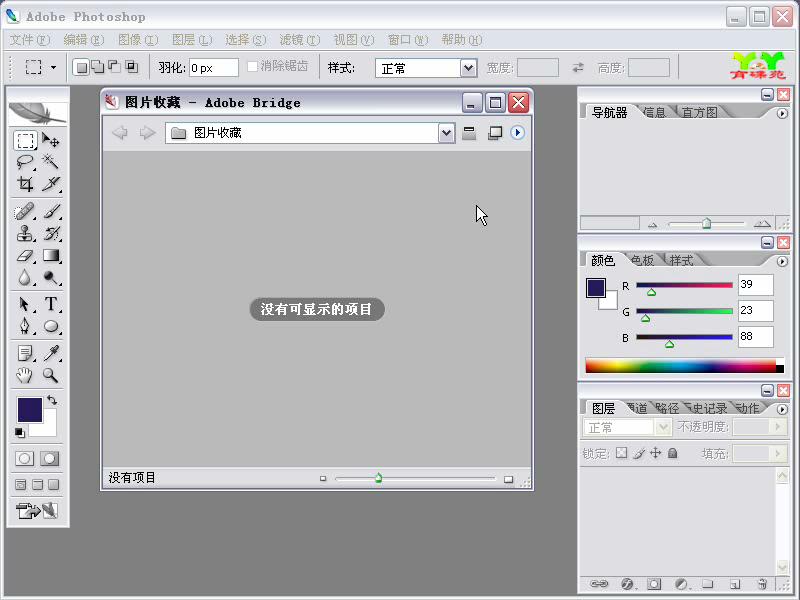The height and width of the screenshot is (600, 800).
Task: Switch to the 直方图 tab
Action: [x=699, y=112]
